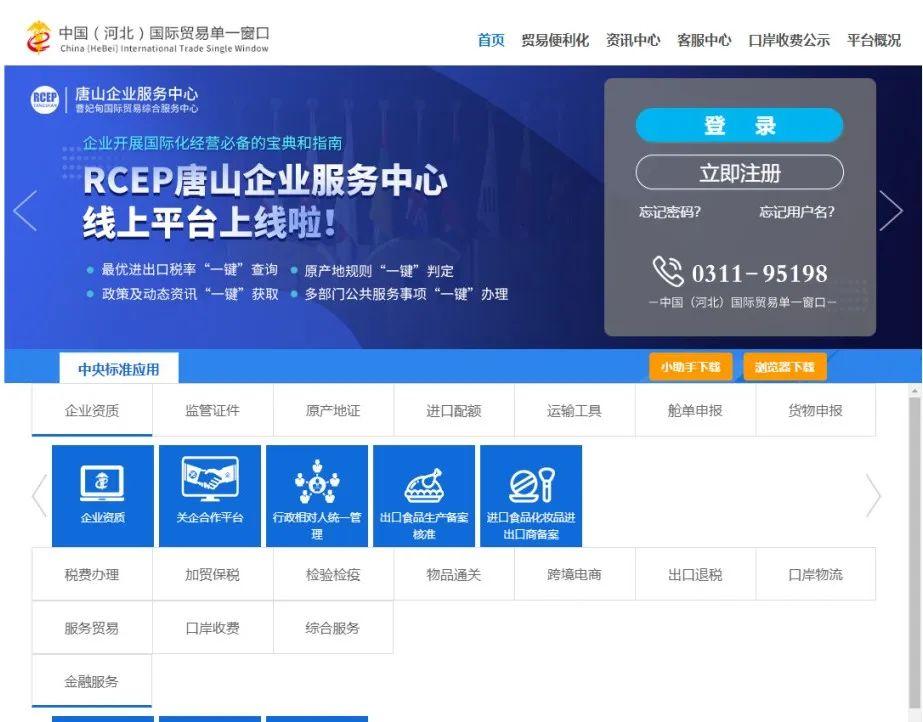The height and width of the screenshot is (722, 923).
Task: Click the RCEP唐山企业服务中心 banner headline
Action: click(x=264, y=179)
